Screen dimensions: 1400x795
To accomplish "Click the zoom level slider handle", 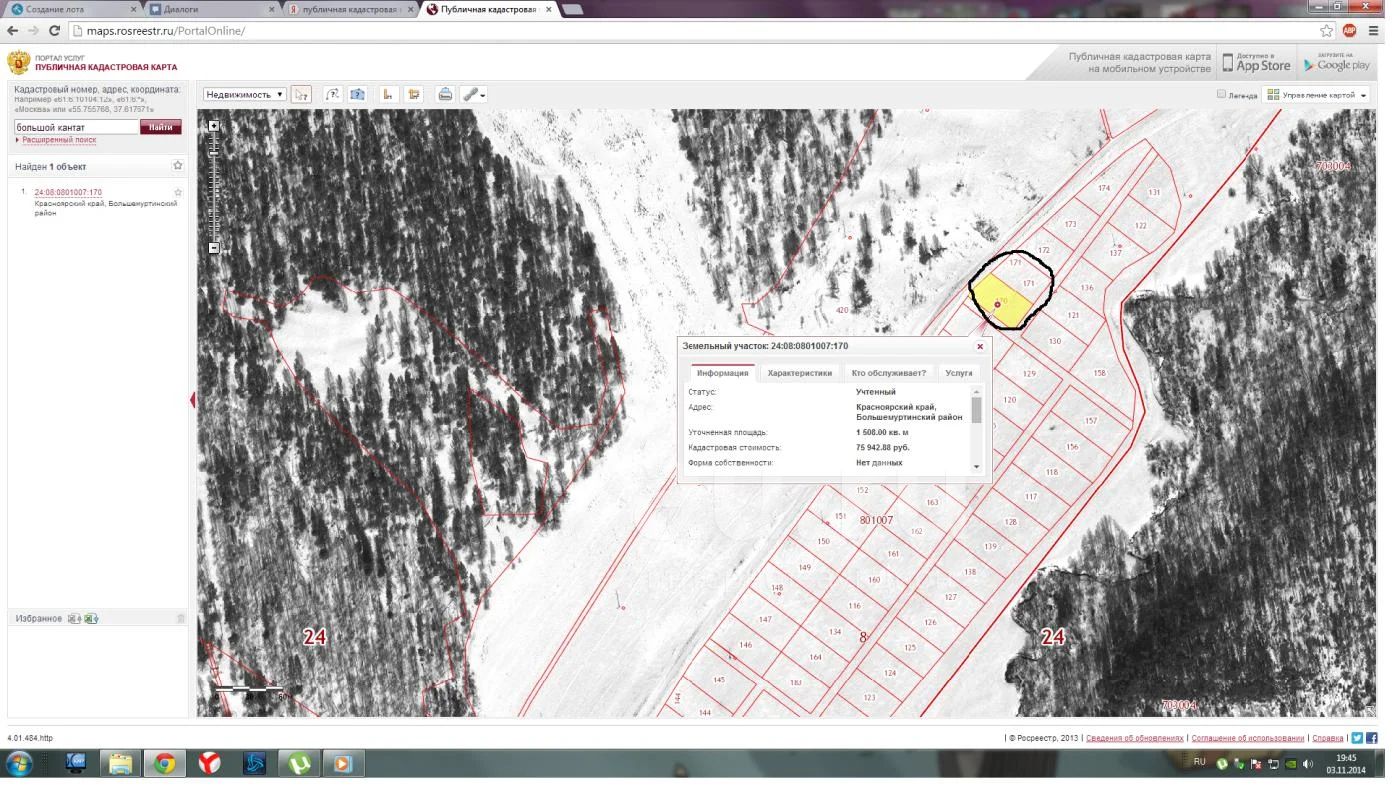I will point(213,152).
